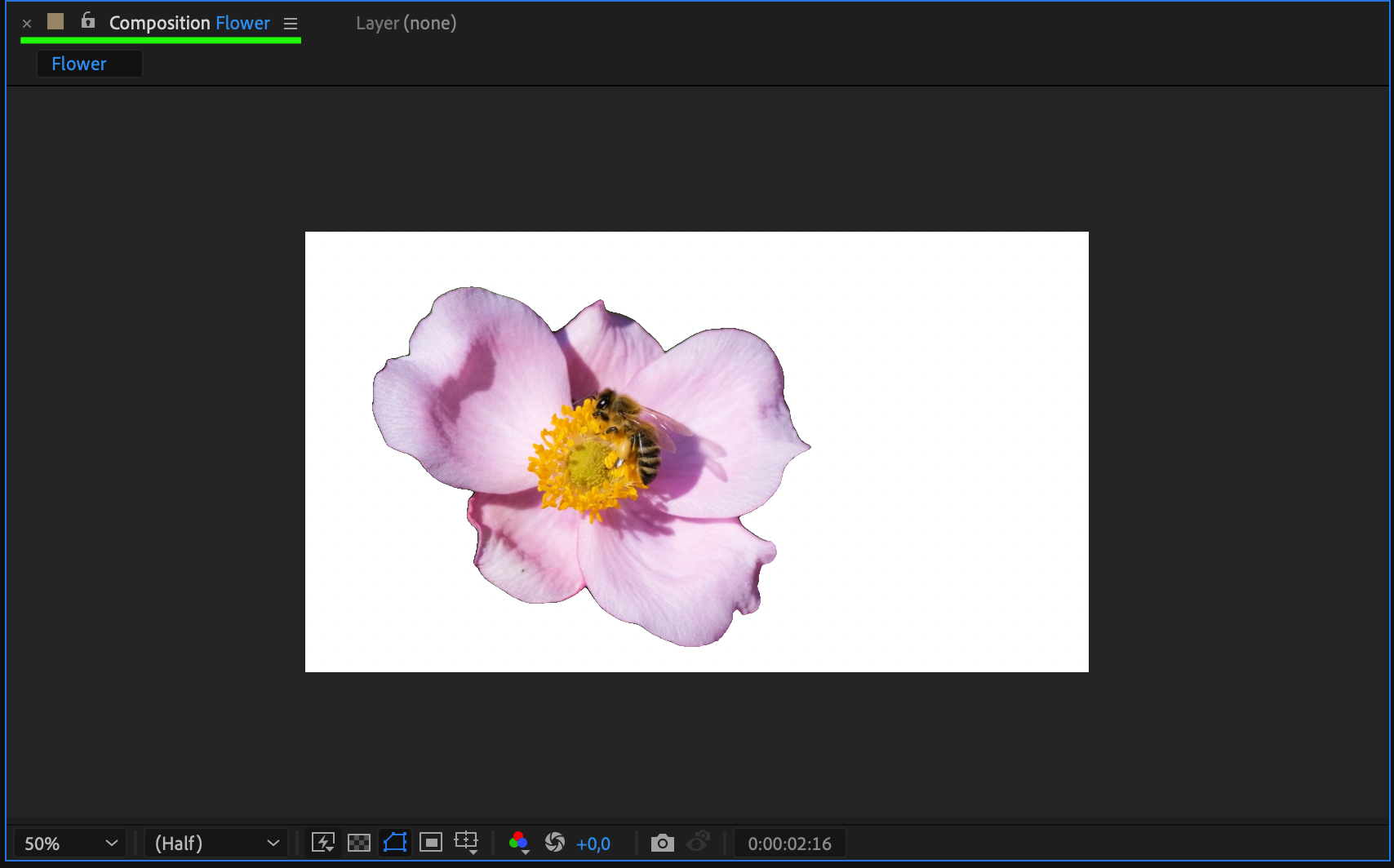
Task: Open the show channel color menu
Action: click(x=518, y=843)
